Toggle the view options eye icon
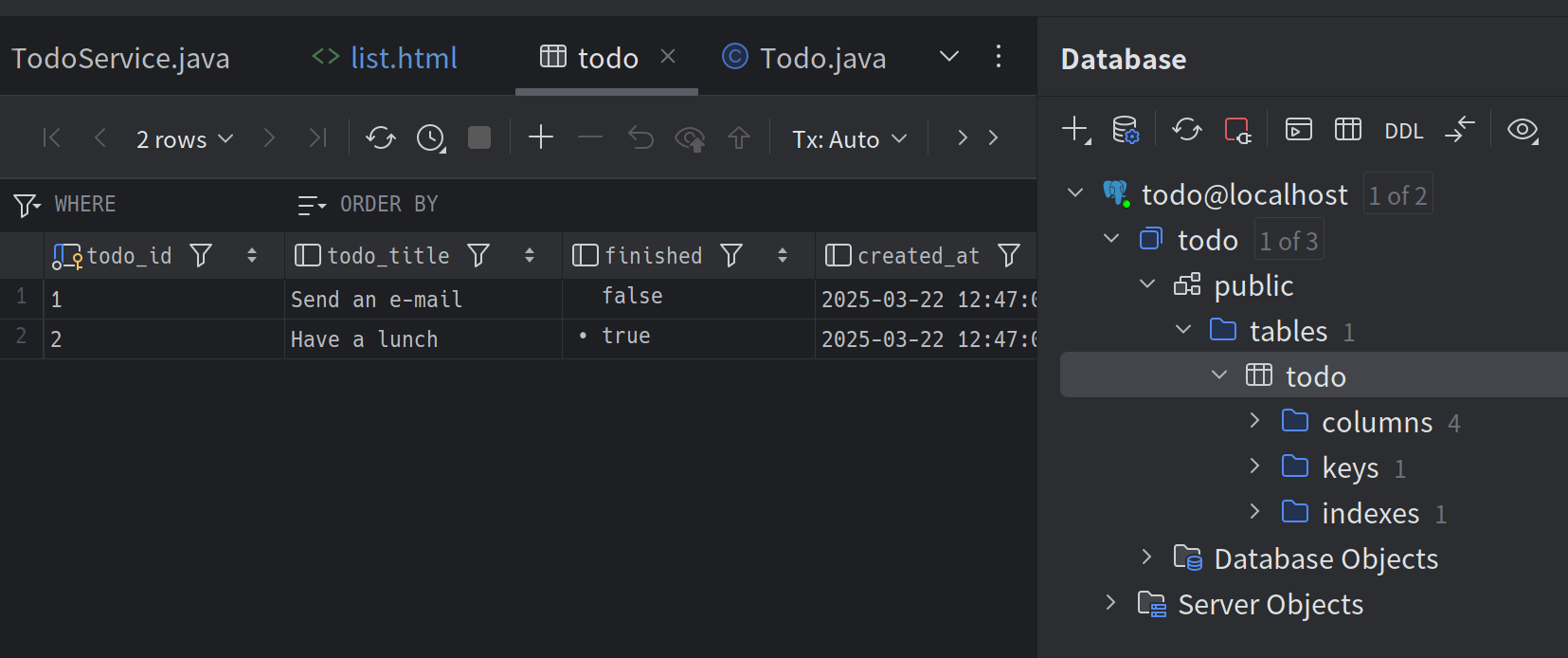Image resolution: width=1568 pixels, height=658 pixels. pyautogui.click(x=1523, y=130)
